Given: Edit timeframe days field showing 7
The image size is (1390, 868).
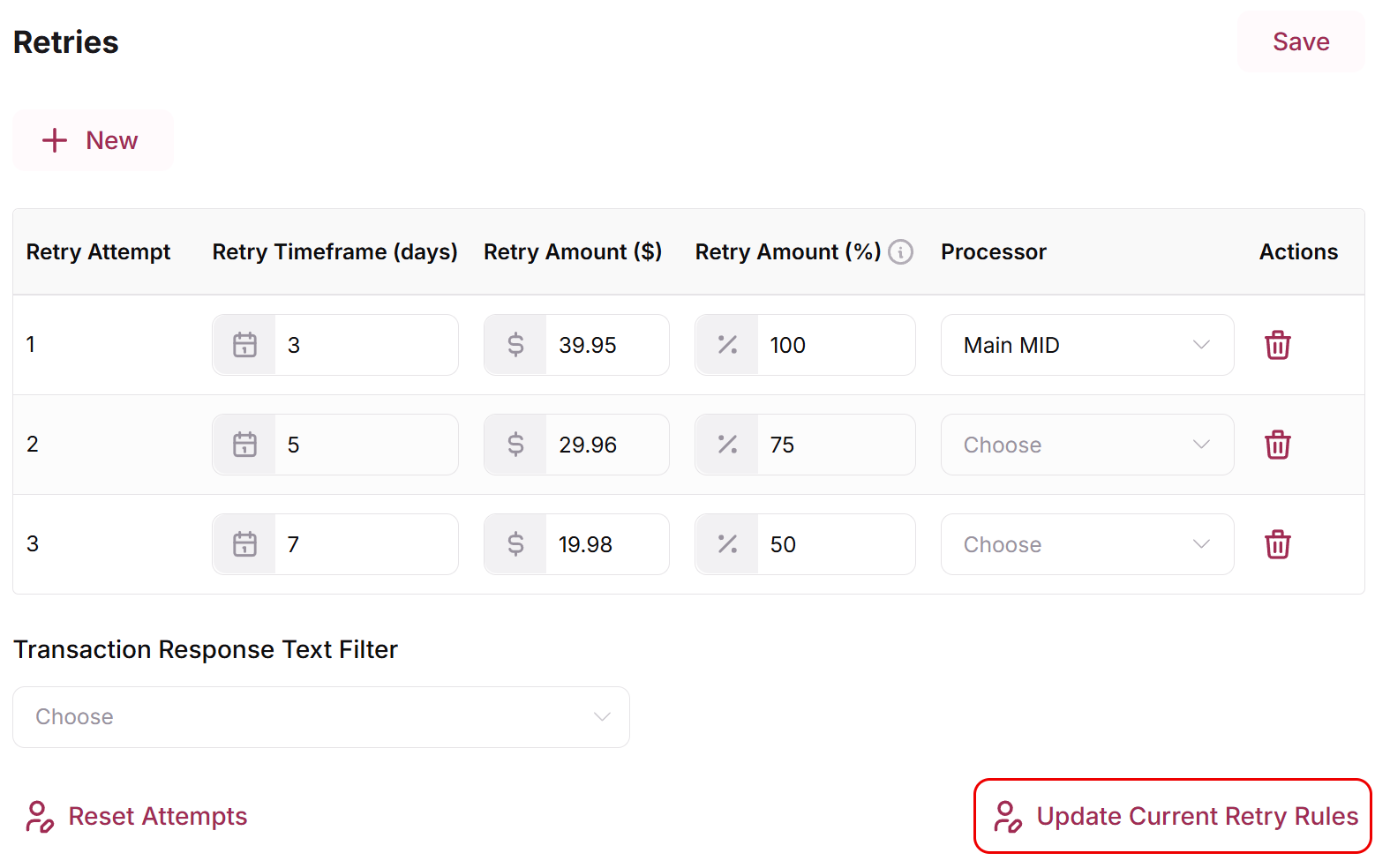Looking at the screenshot, I should [x=366, y=544].
